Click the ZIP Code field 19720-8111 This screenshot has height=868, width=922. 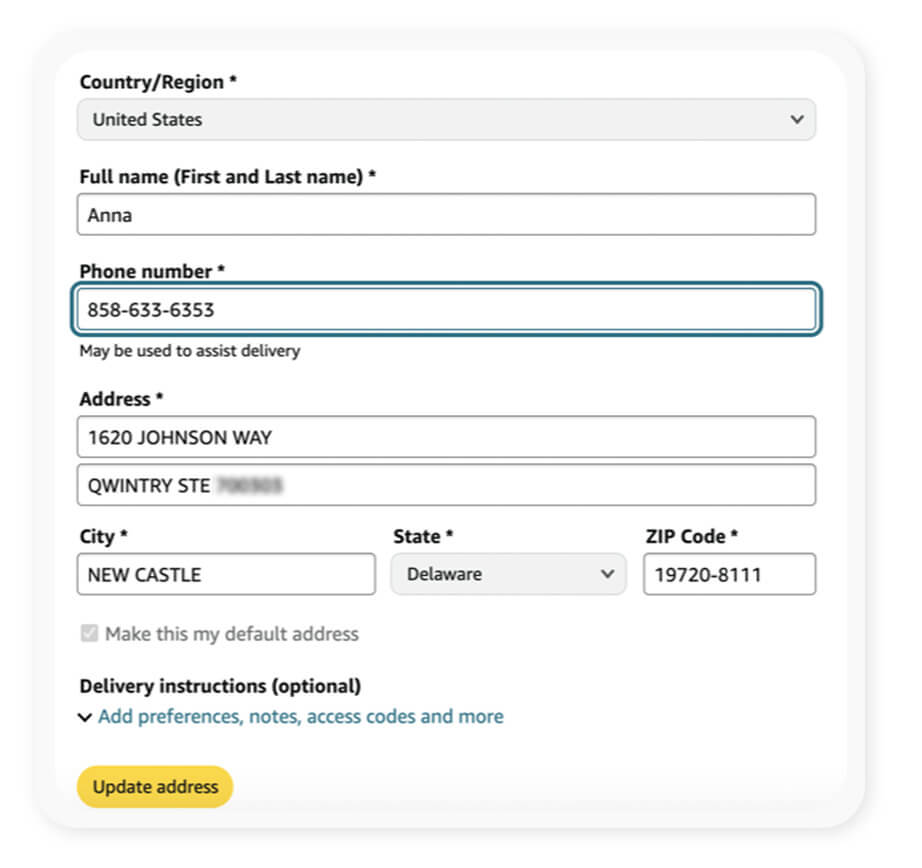tap(728, 574)
